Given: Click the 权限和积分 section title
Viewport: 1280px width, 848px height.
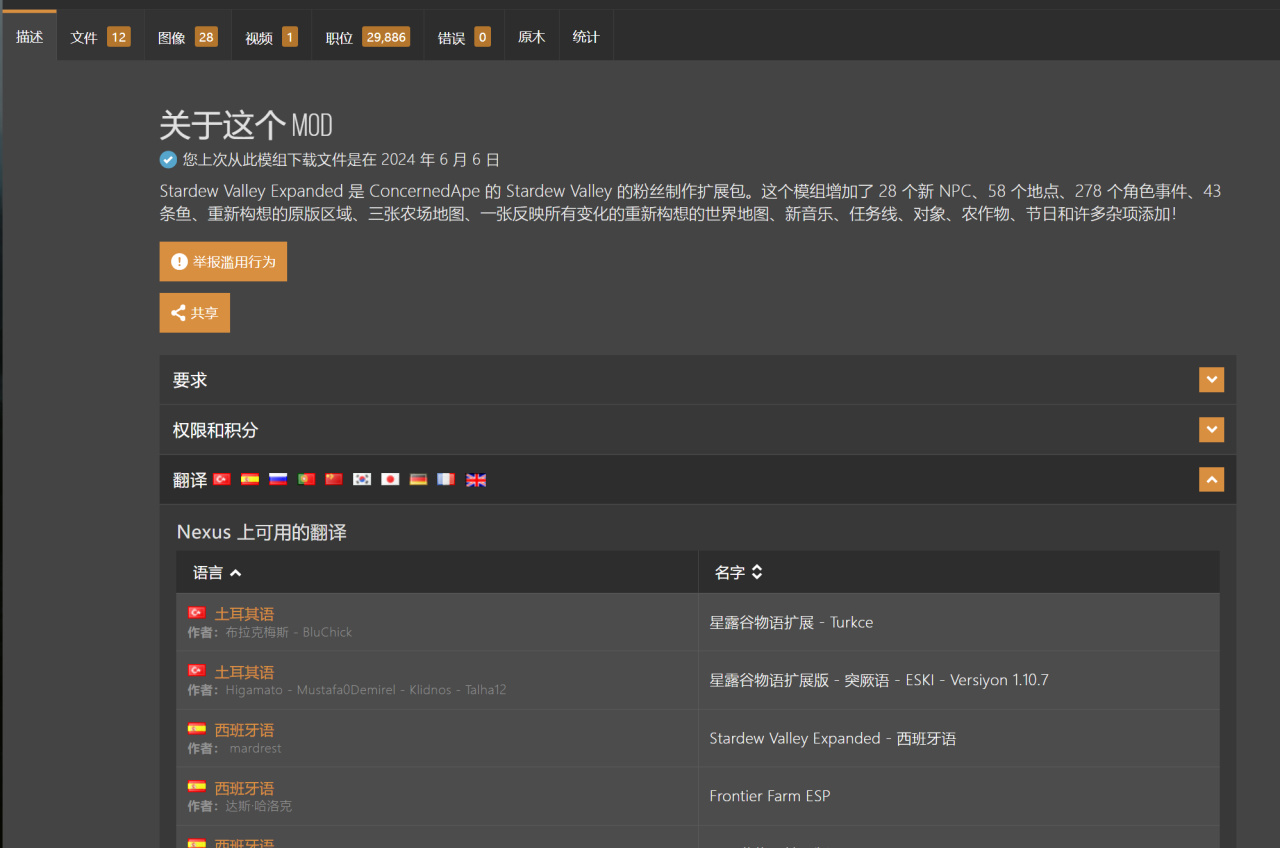Looking at the screenshot, I should click(215, 430).
